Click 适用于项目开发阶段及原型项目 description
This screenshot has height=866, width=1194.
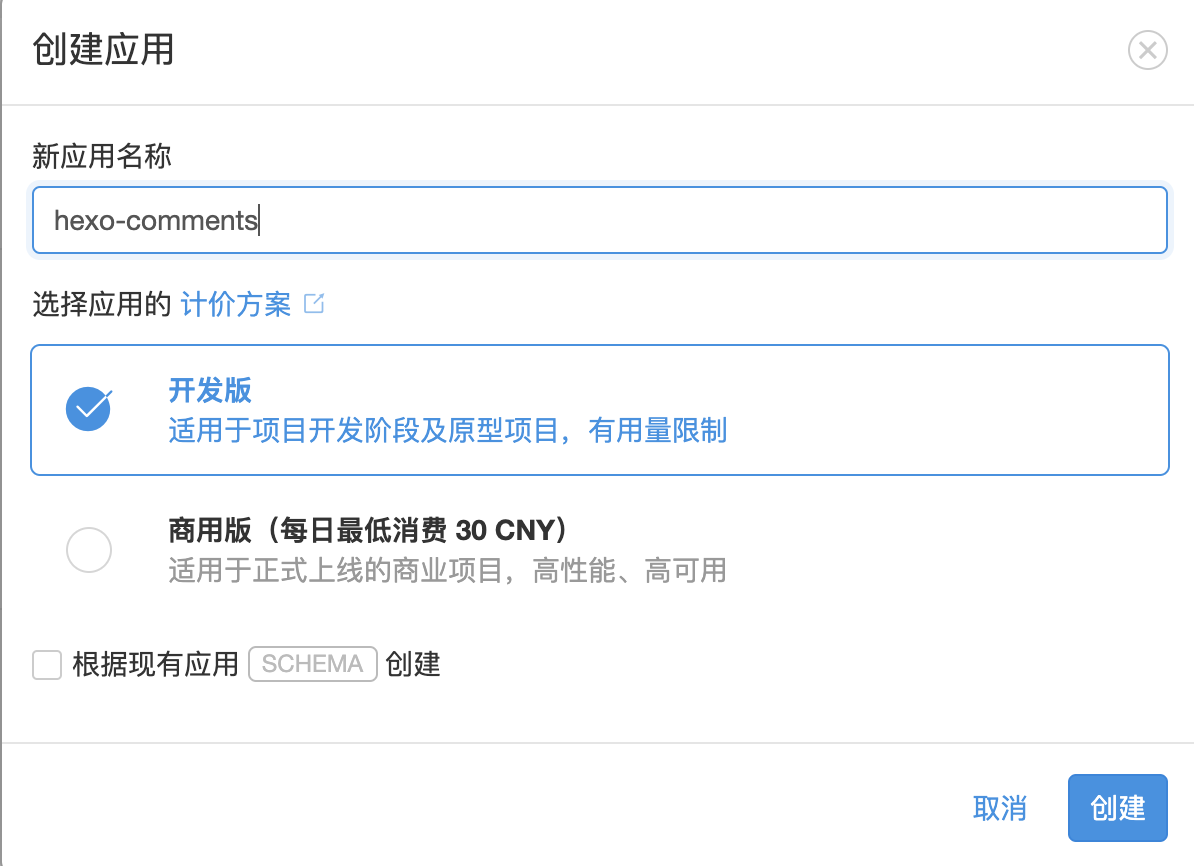tap(364, 430)
